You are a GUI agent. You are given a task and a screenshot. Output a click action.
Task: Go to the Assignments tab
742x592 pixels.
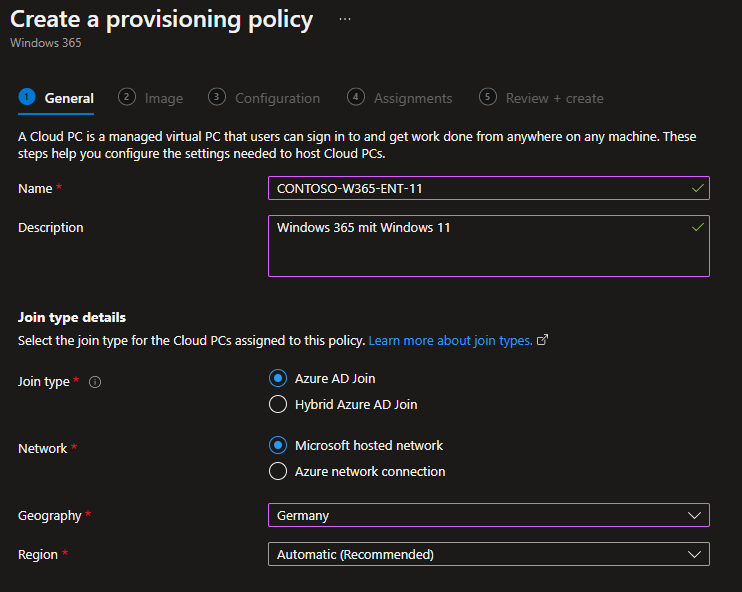(x=412, y=98)
